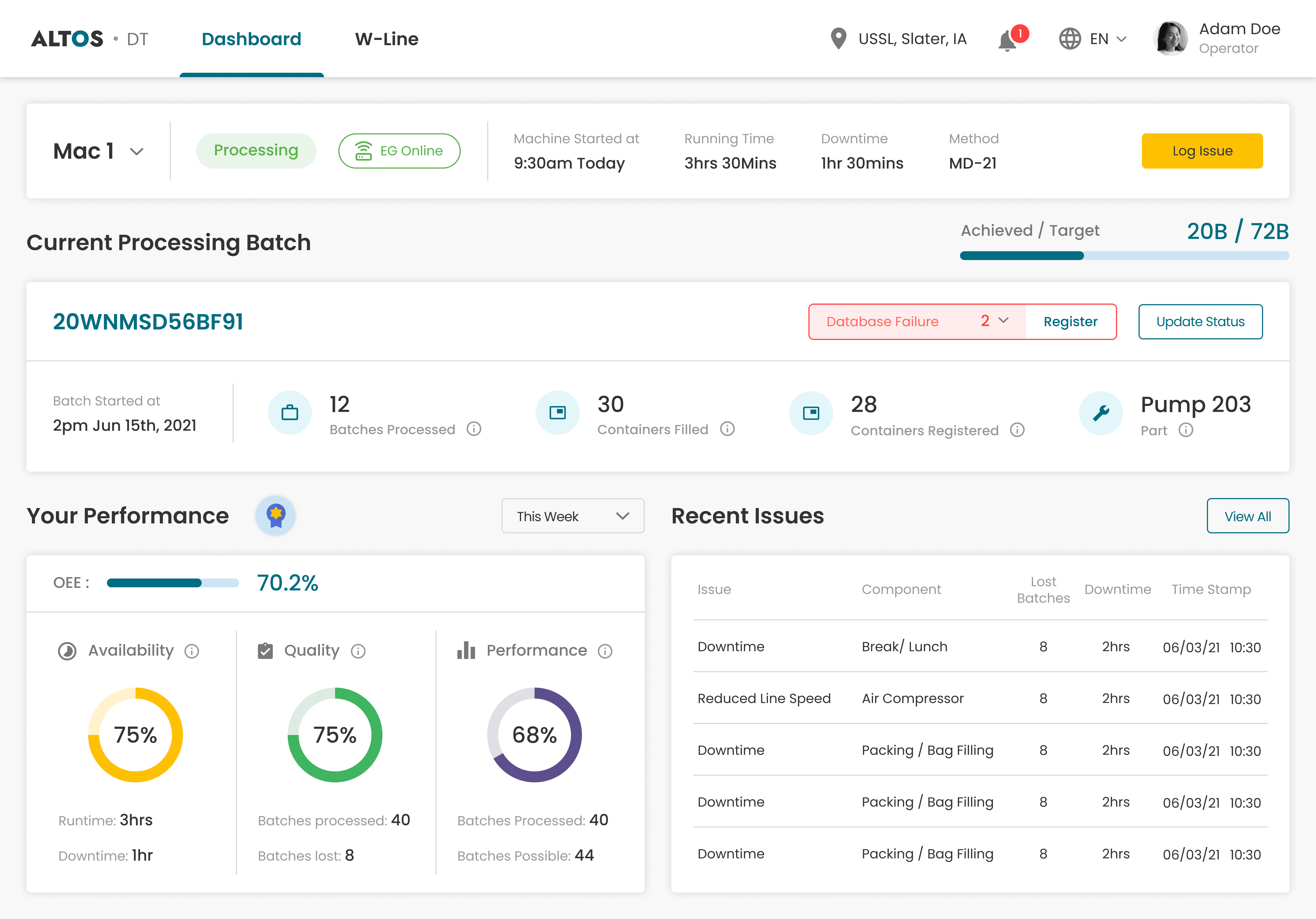Click the Achieved / Target progress bar

tap(1124, 256)
